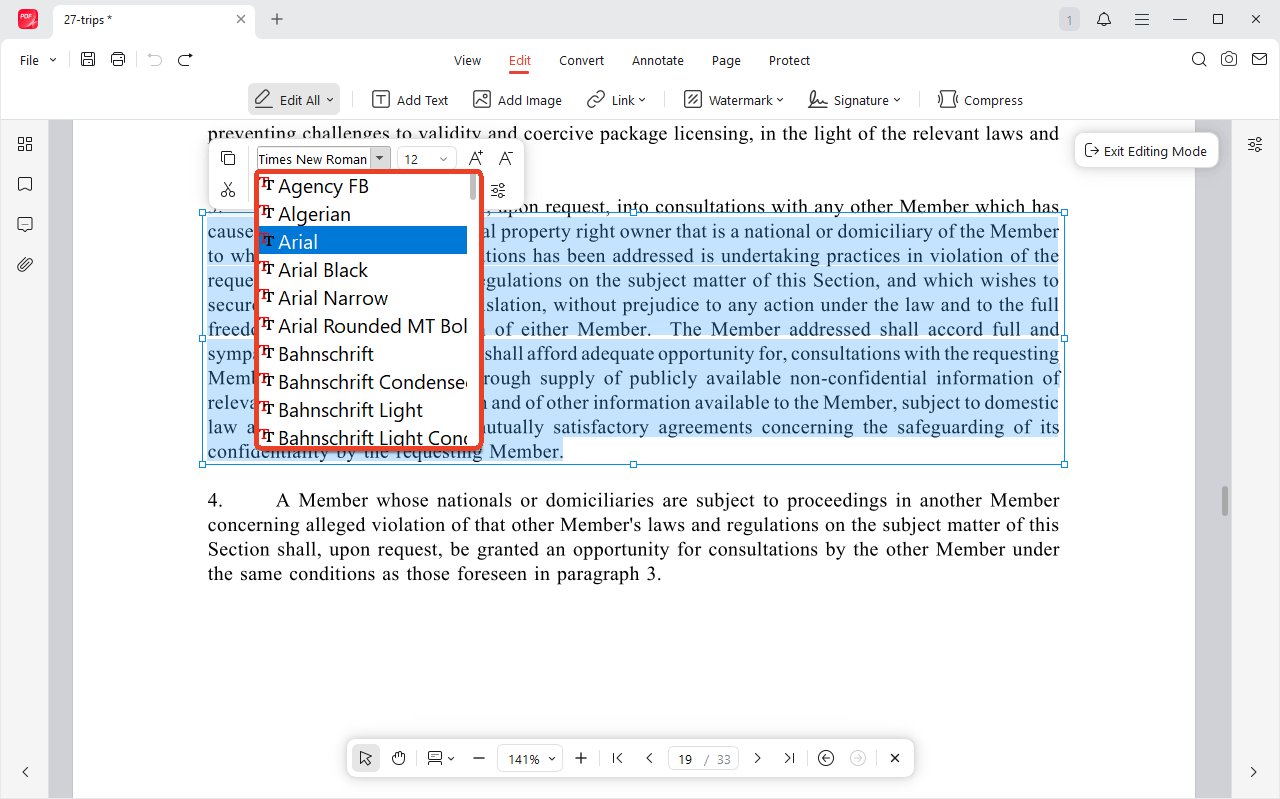Open the attachments paperclip icon
The height and width of the screenshot is (799, 1280).
click(x=25, y=264)
